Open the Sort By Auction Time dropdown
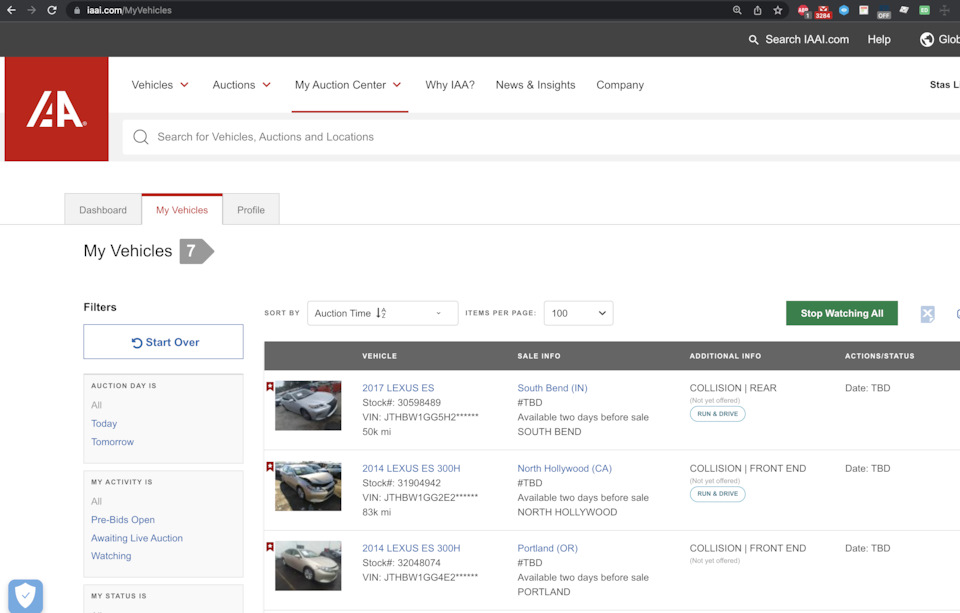This screenshot has height=613, width=960. pos(382,313)
